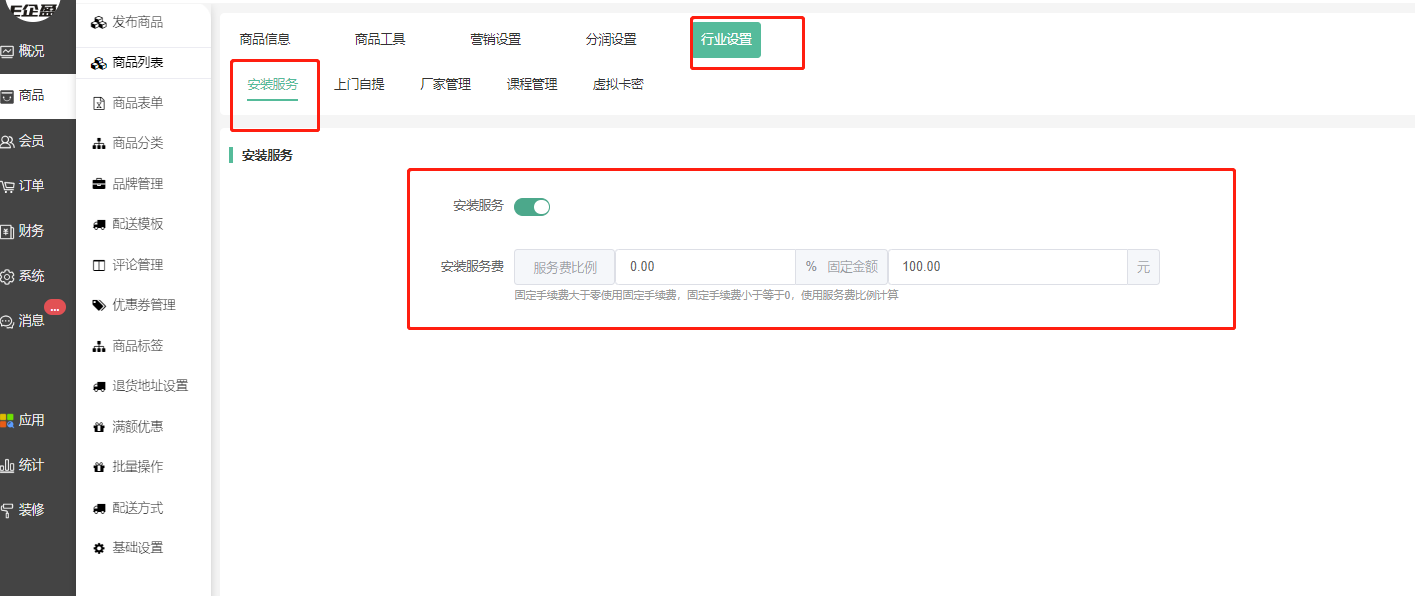The image size is (1415, 596).
Task: Click the 概况 overview icon in sidebar
Action: (7, 52)
